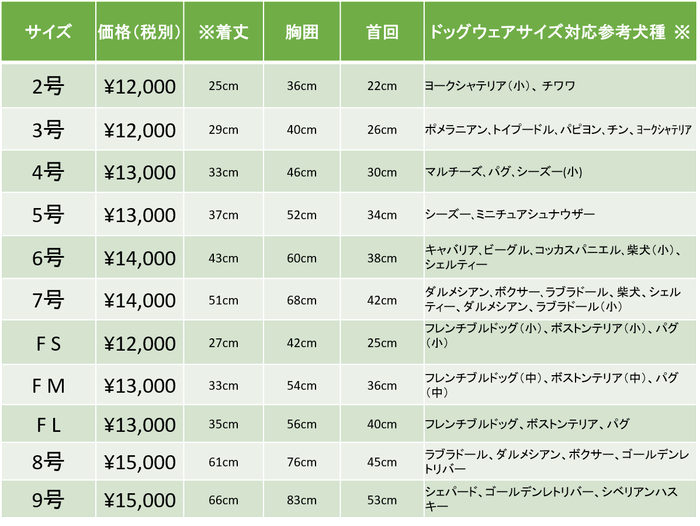Click the ¥15,000 price in the 8号 row
Screen dimensions: 700x526
pyautogui.click(x=140, y=461)
